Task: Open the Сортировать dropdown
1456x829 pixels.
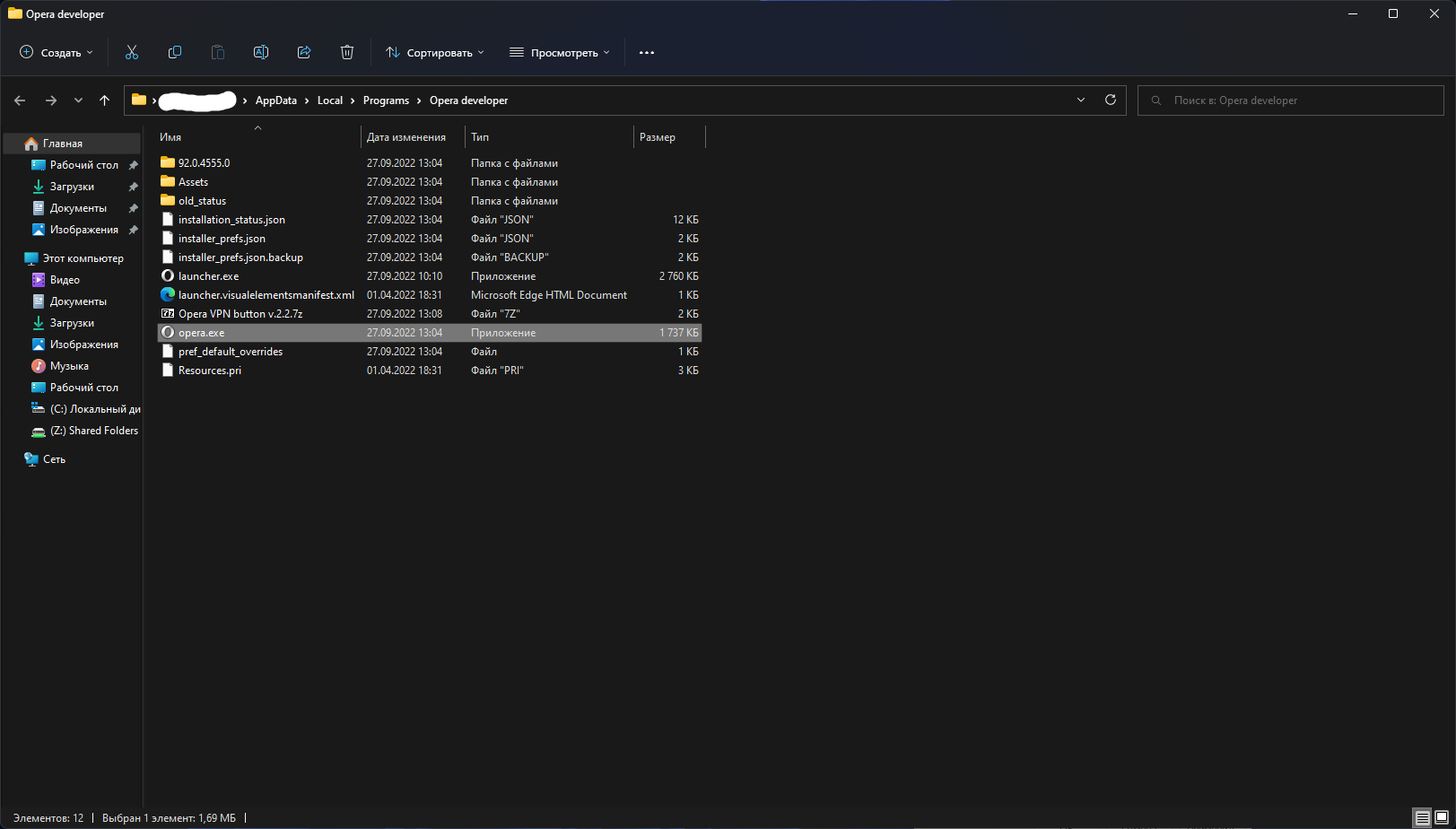Action: tap(435, 53)
